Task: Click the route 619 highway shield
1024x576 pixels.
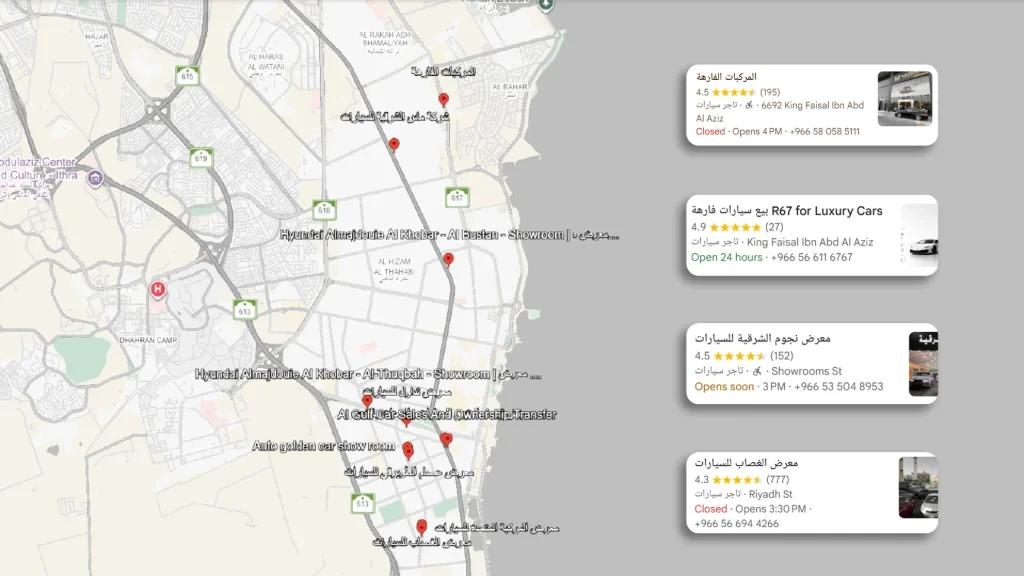Action: (201, 157)
